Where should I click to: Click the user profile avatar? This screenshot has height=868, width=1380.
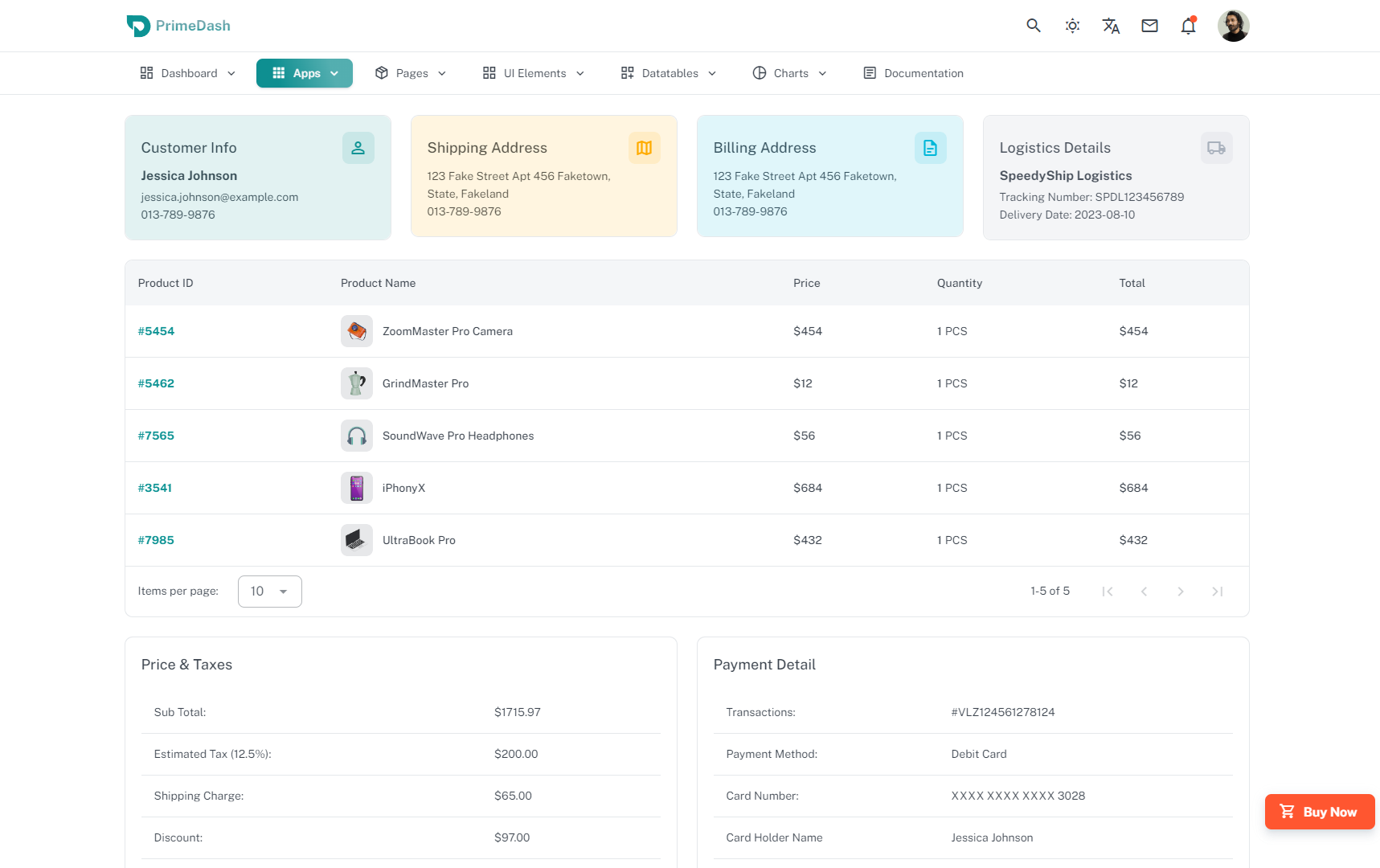(1233, 26)
